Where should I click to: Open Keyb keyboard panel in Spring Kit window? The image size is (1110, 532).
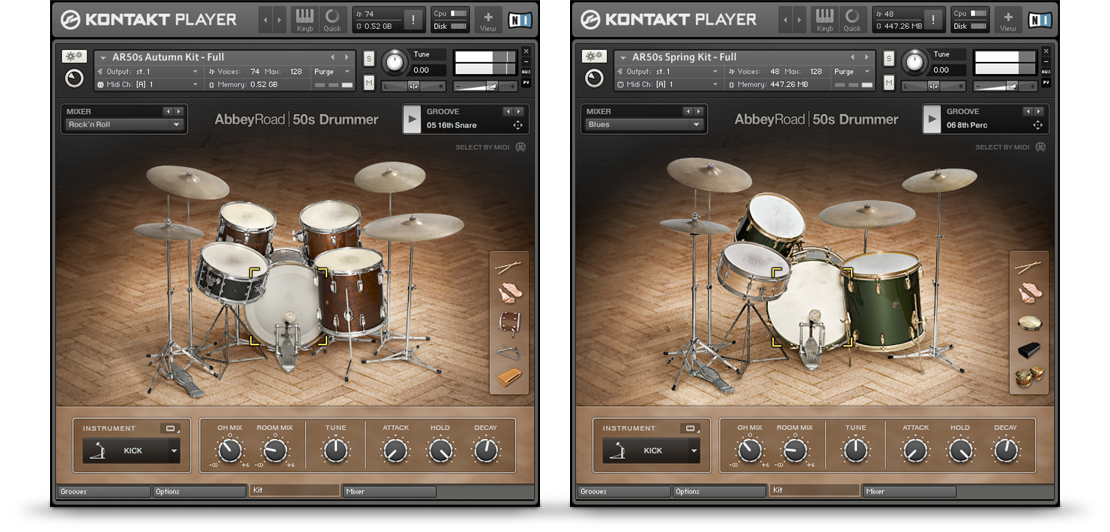tap(825, 19)
